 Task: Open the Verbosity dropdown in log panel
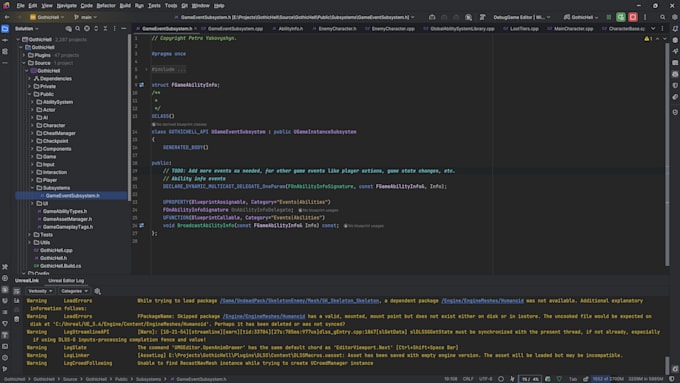point(40,291)
